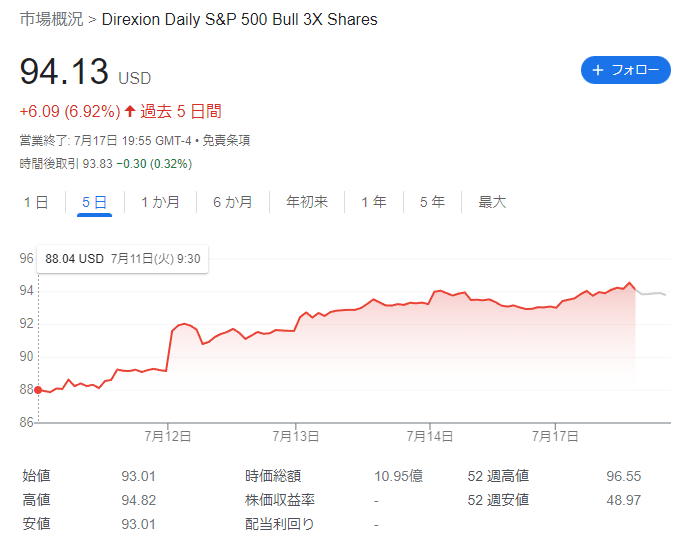Switch to the 1か月 range tab
Viewport: 699px width, 540px height.
[160, 202]
